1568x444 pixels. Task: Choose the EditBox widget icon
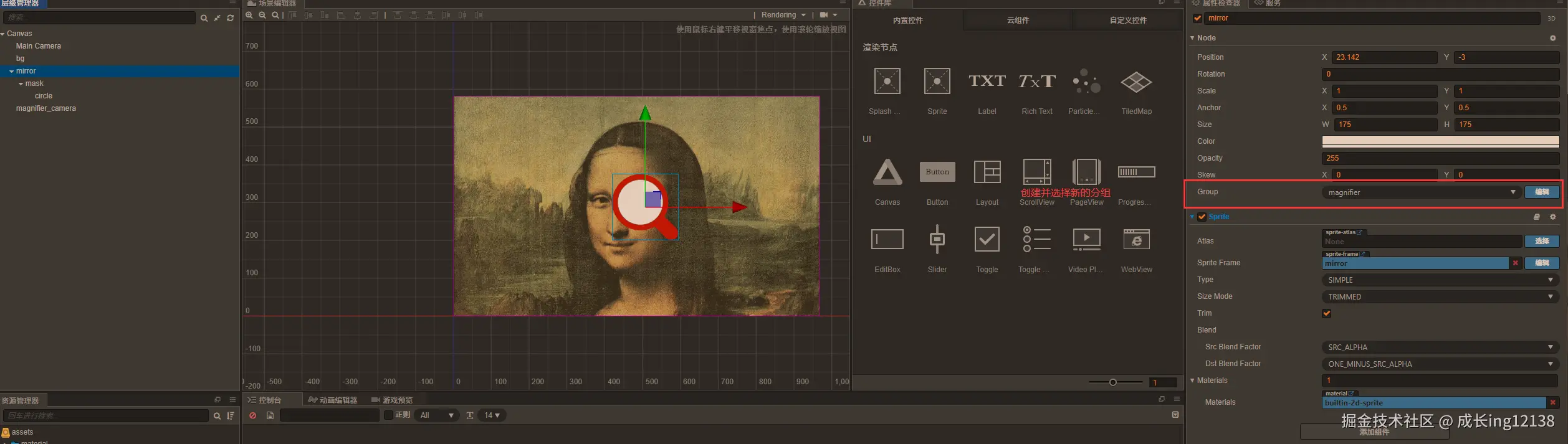tap(887, 239)
